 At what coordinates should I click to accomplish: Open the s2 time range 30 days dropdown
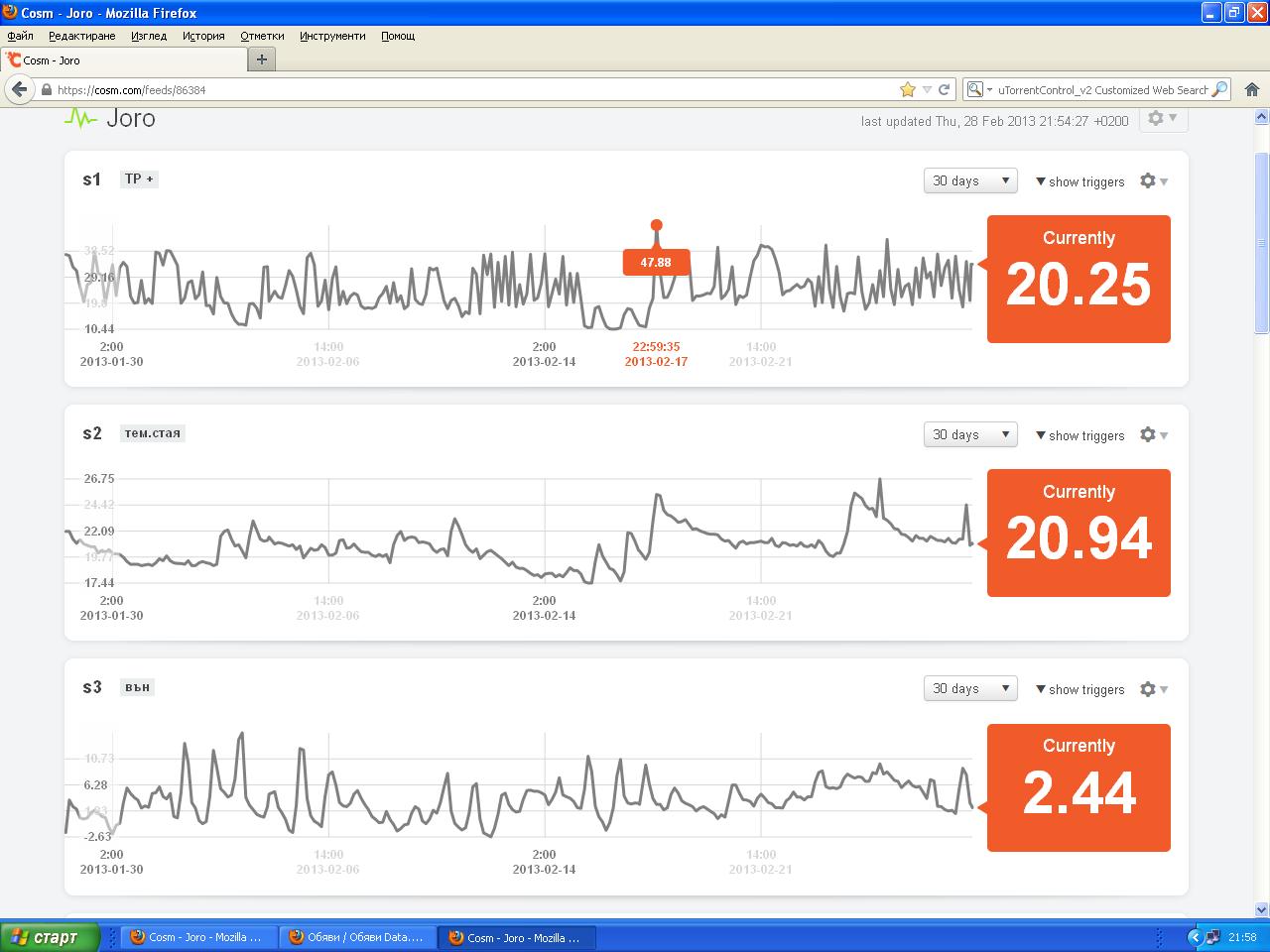pyautogui.click(x=970, y=434)
